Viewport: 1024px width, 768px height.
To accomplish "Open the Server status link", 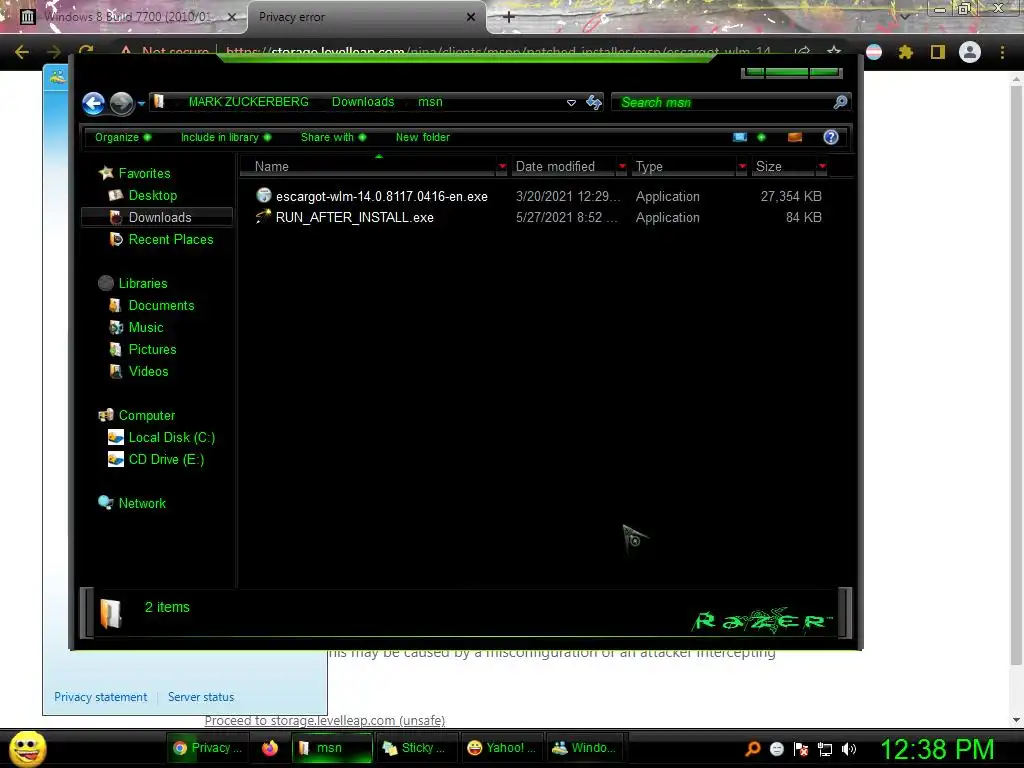I will click(201, 697).
